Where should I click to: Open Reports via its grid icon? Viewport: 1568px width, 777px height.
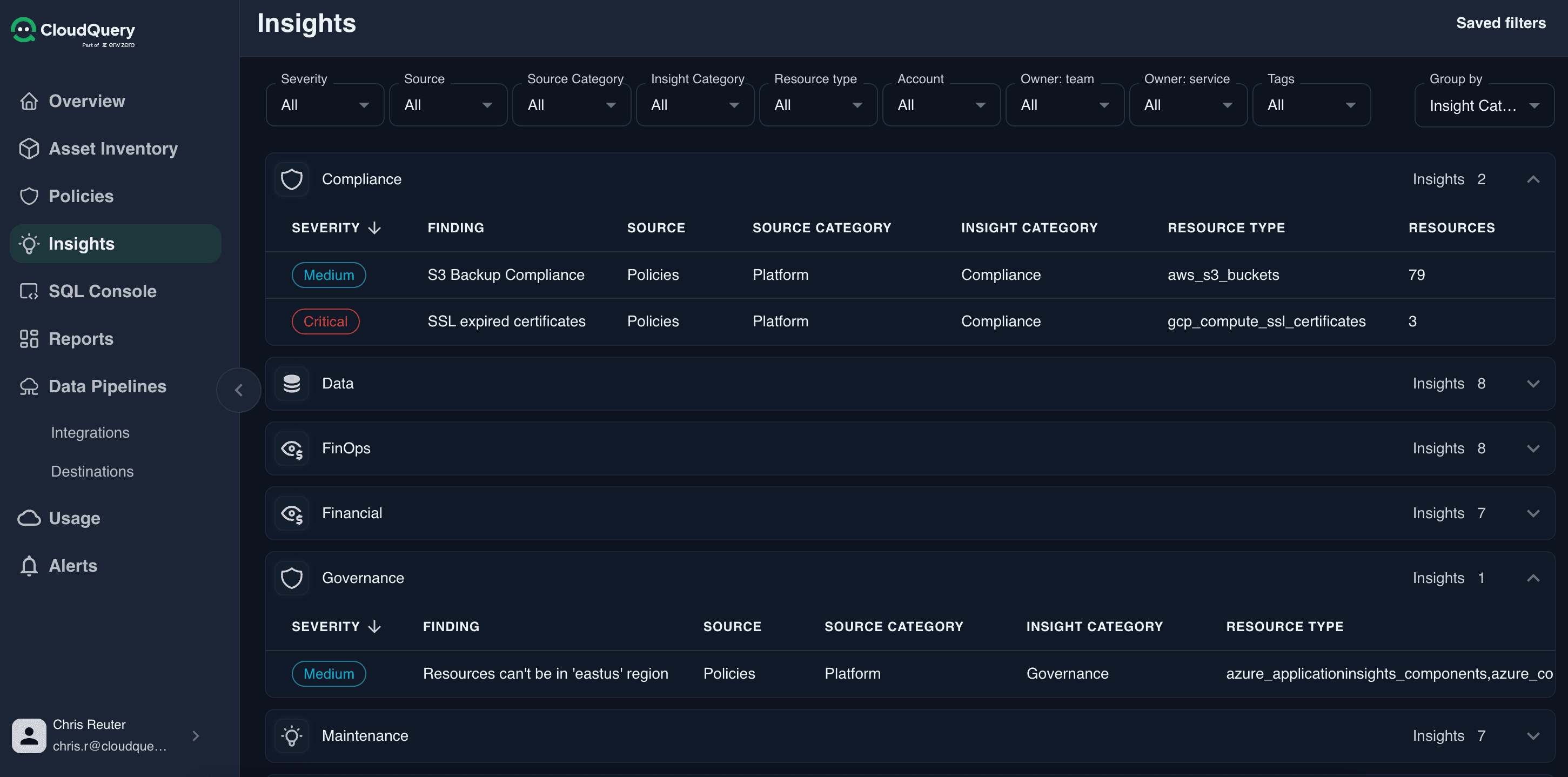[x=29, y=339]
